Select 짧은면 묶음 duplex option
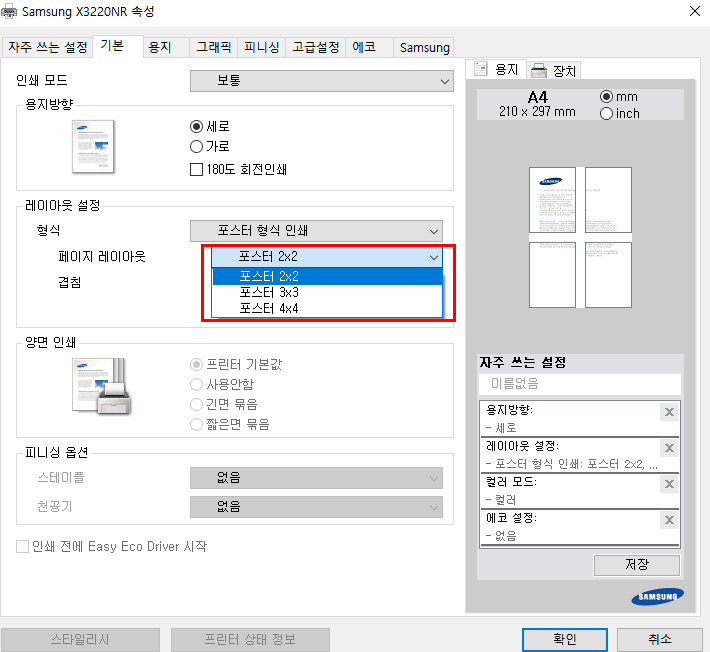This screenshot has width=710, height=652. 196,424
